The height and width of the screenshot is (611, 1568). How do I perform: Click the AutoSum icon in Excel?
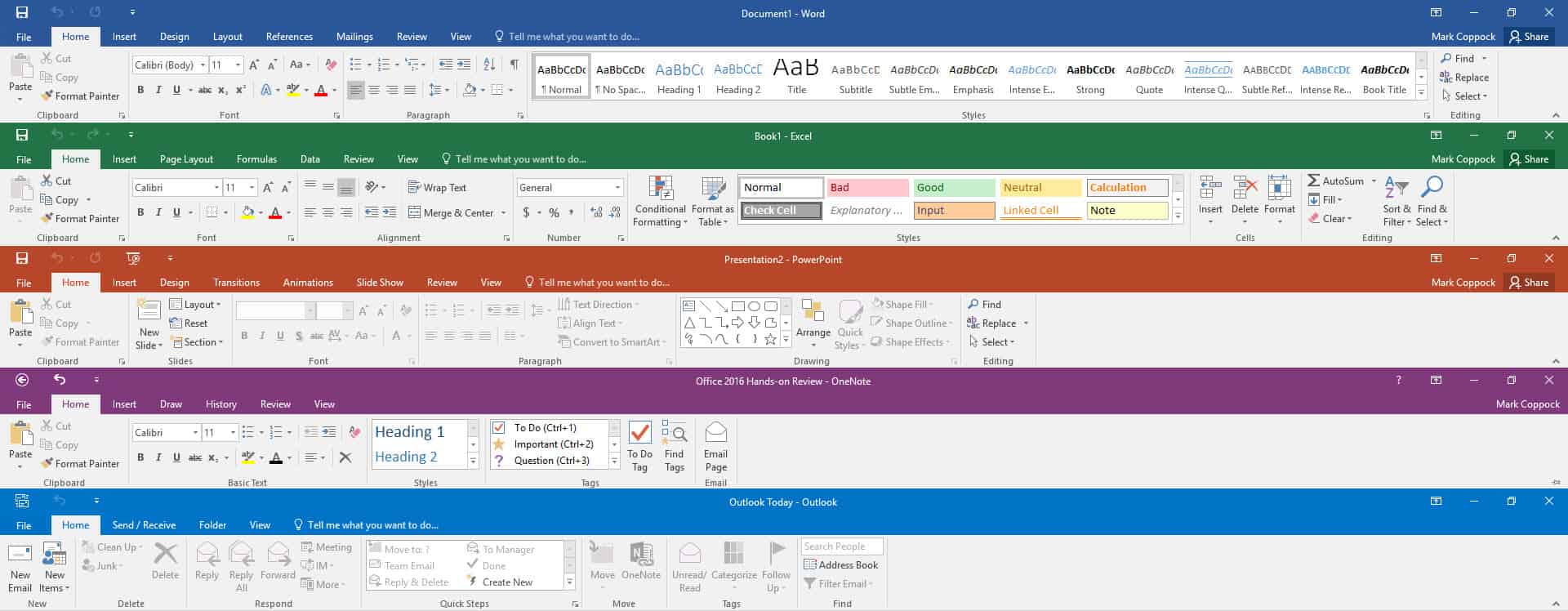[1314, 181]
